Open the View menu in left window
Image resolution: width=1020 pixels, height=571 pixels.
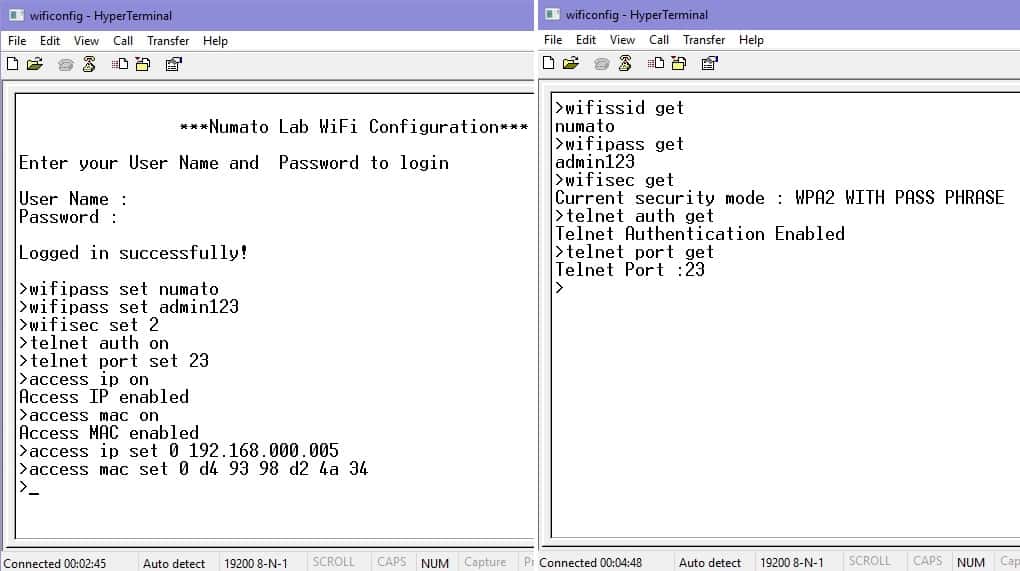[x=87, y=41]
